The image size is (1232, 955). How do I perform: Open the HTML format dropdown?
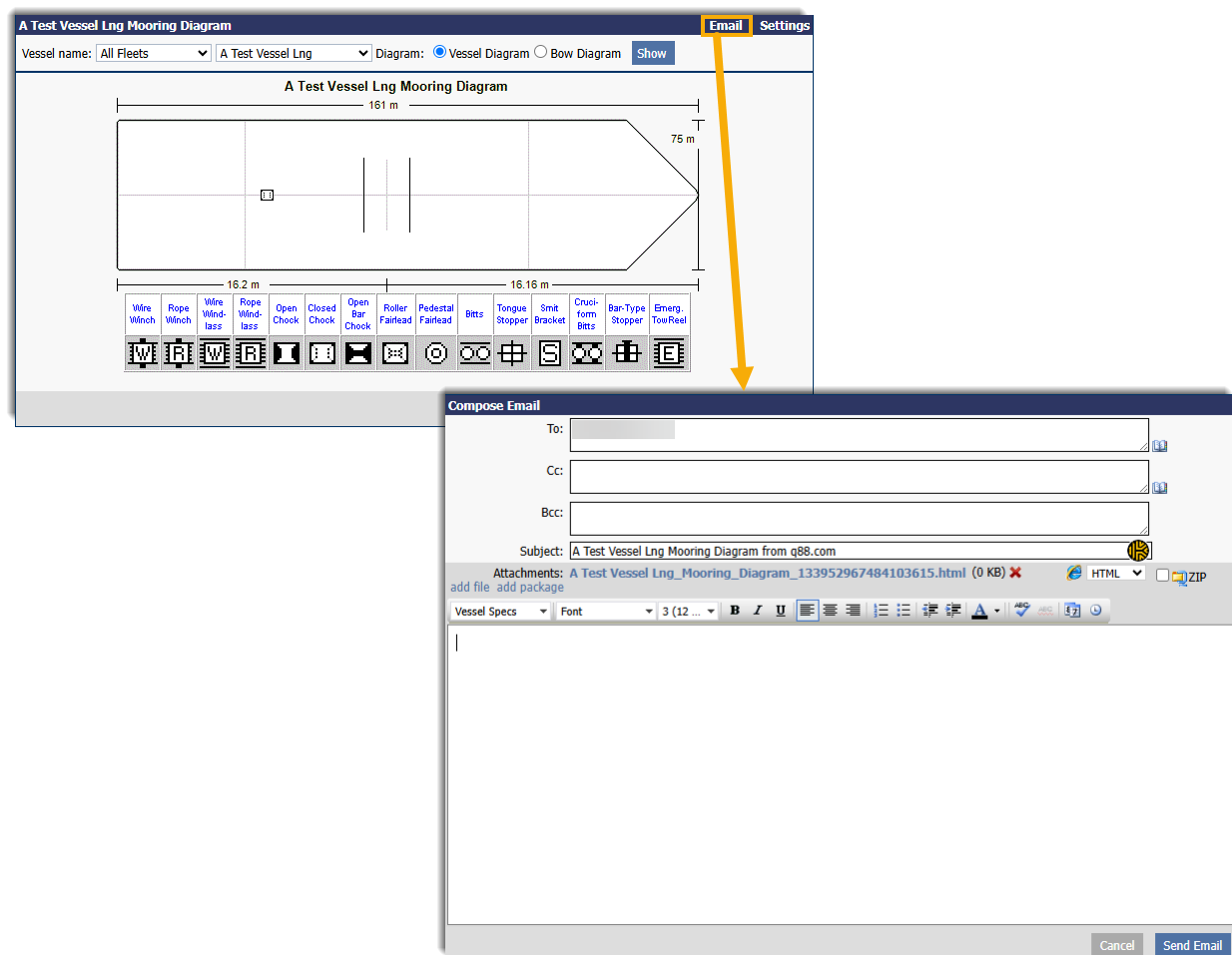pos(1115,574)
